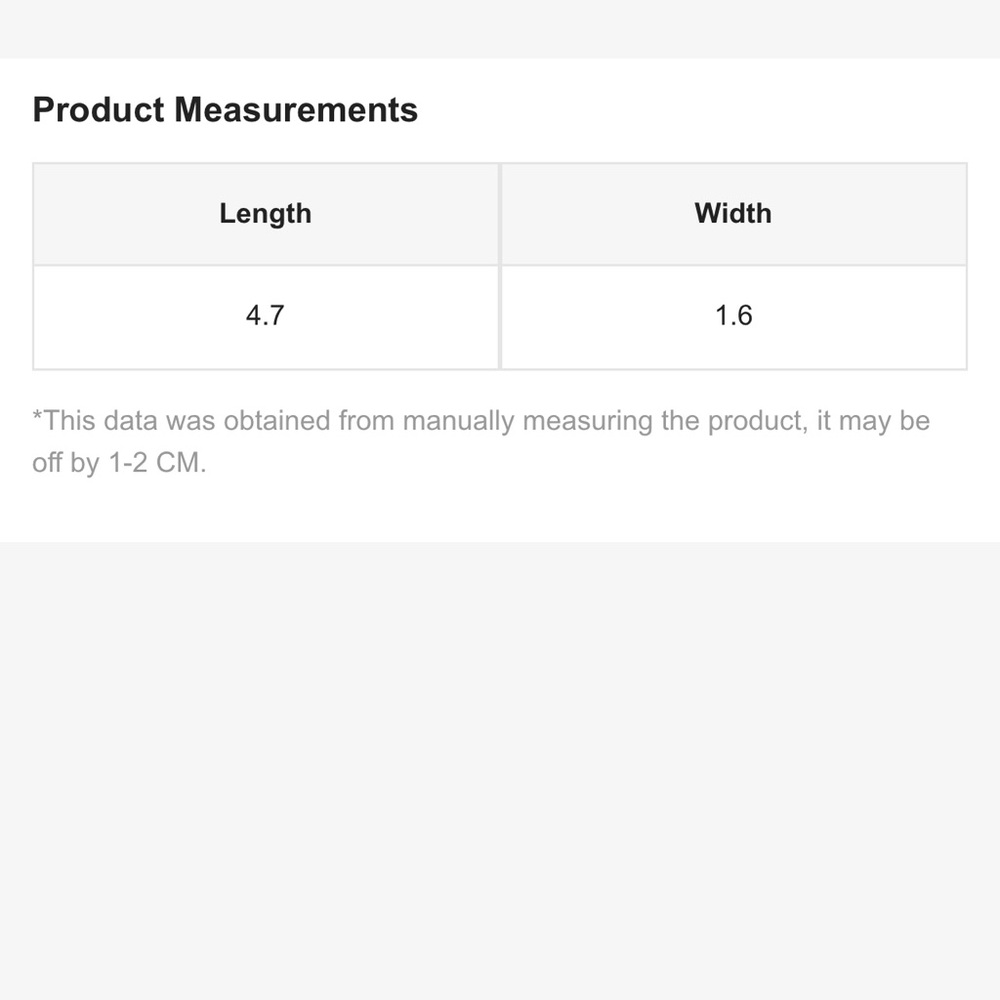The height and width of the screenshot is (1000, 1000).
Task: Click "This data" at the disclaimer start
Action: (100, 421)
